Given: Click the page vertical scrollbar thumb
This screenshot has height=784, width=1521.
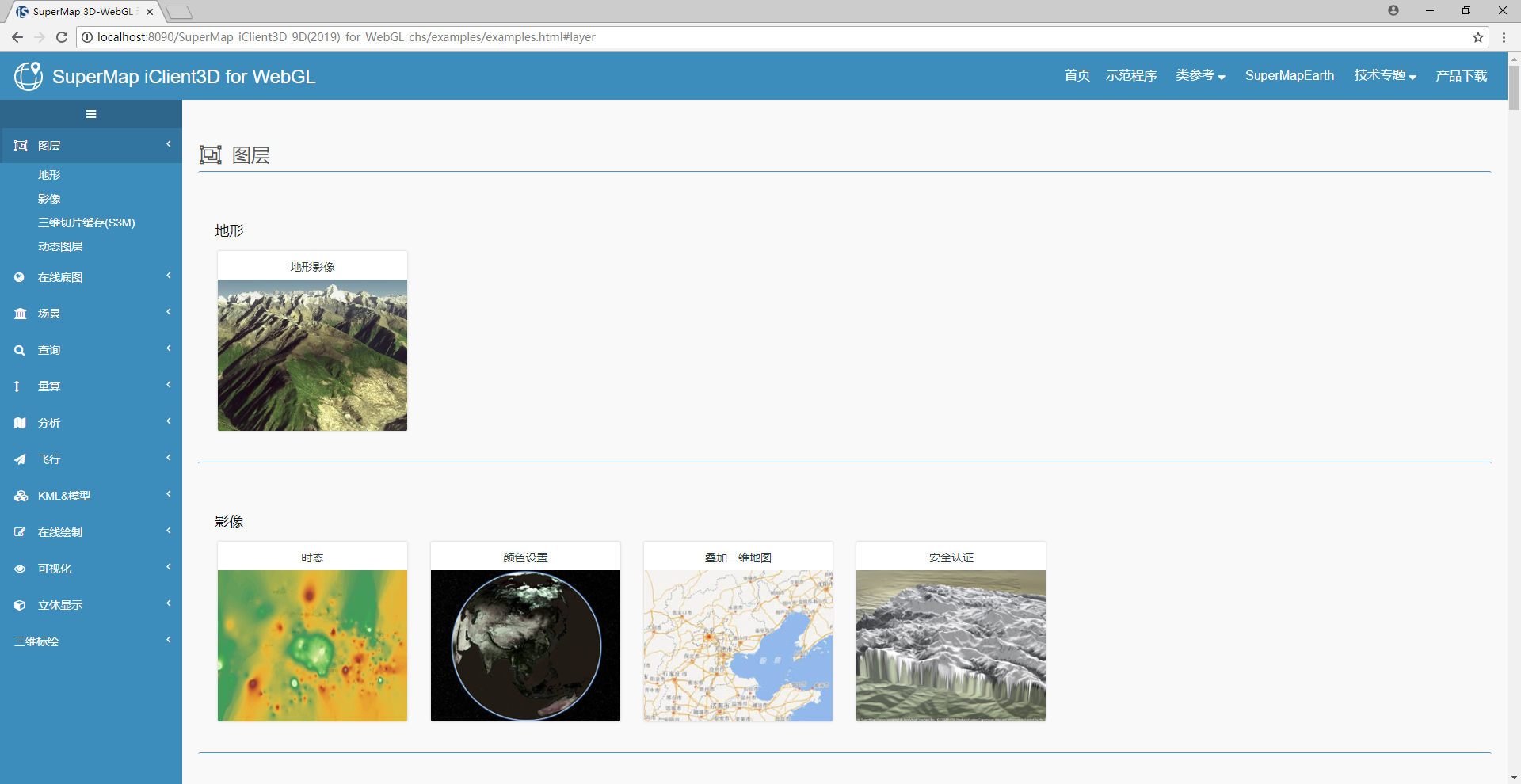Looking at the screenshot, I should (x=1514, y=87).
